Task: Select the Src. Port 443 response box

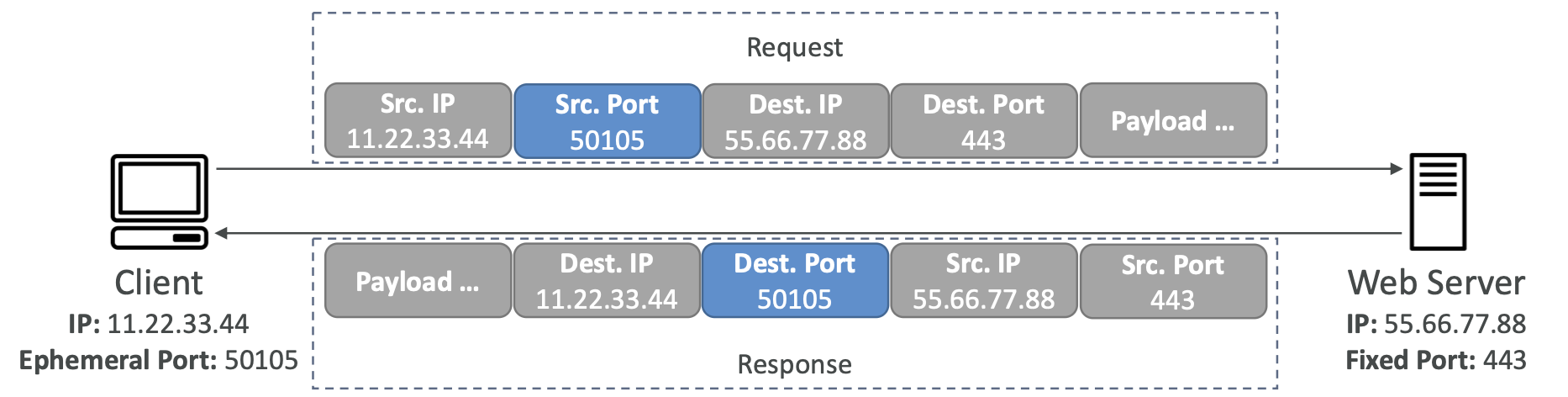Action: click(x=1173, y=282)
